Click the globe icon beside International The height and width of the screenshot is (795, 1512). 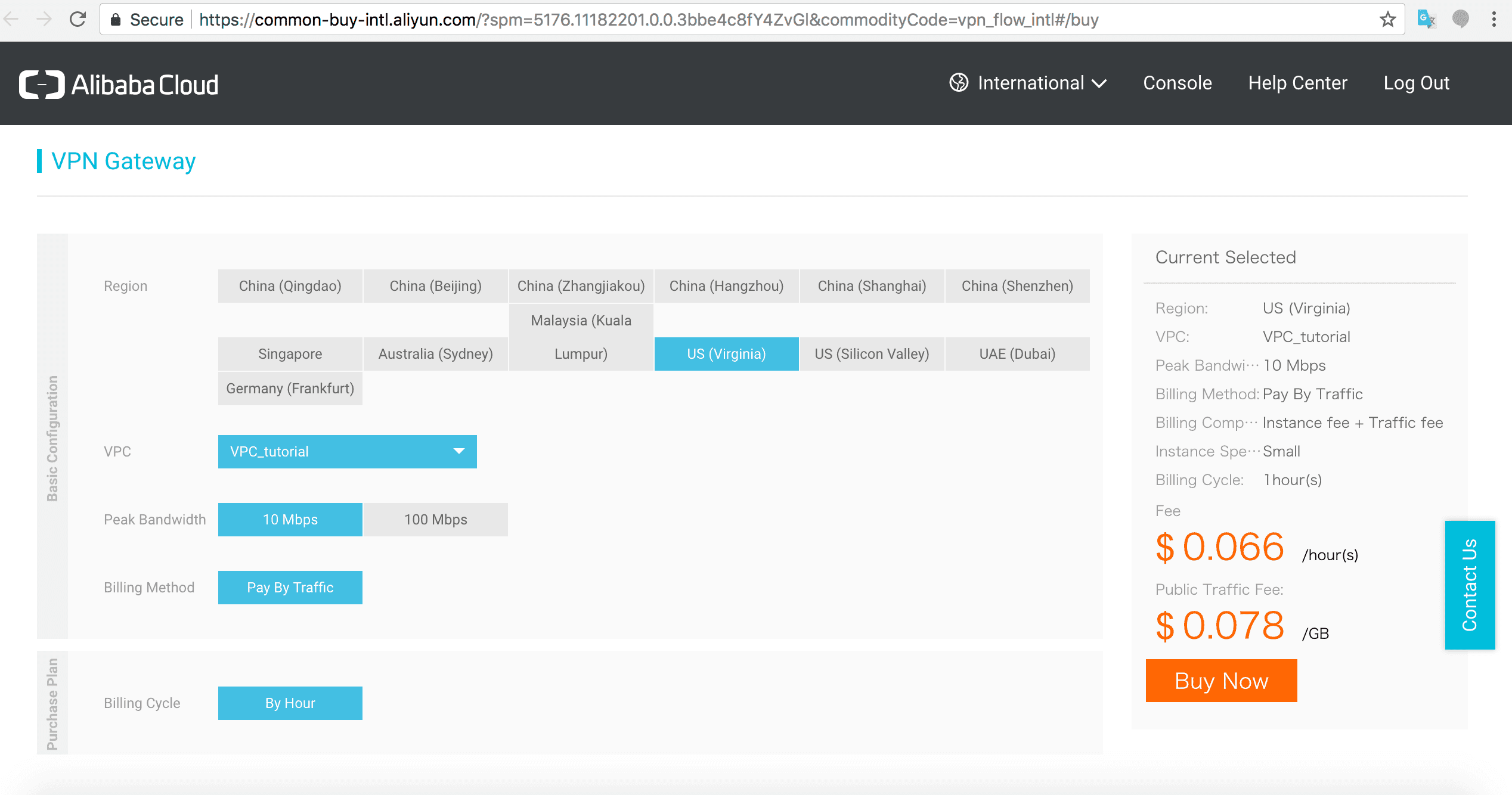[x=959, y=83]
